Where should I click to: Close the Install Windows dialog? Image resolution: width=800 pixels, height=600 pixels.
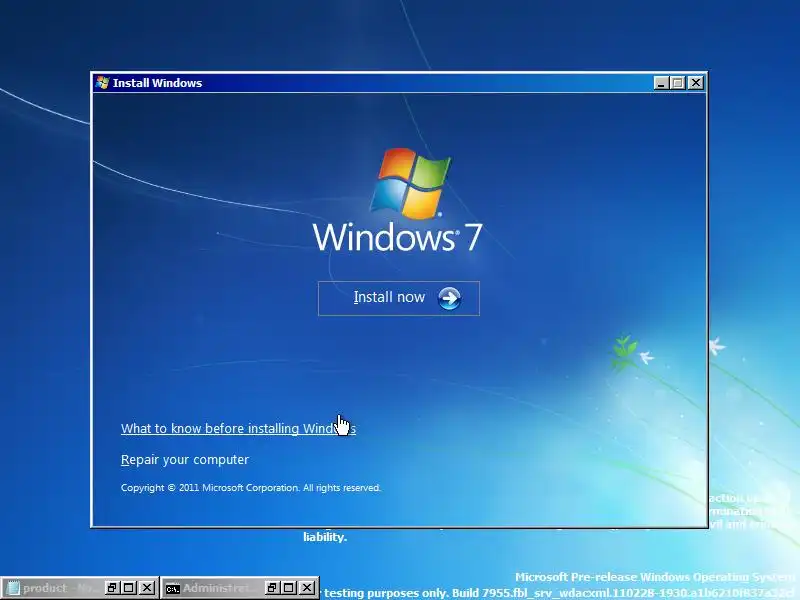click(x=695, y=83)
